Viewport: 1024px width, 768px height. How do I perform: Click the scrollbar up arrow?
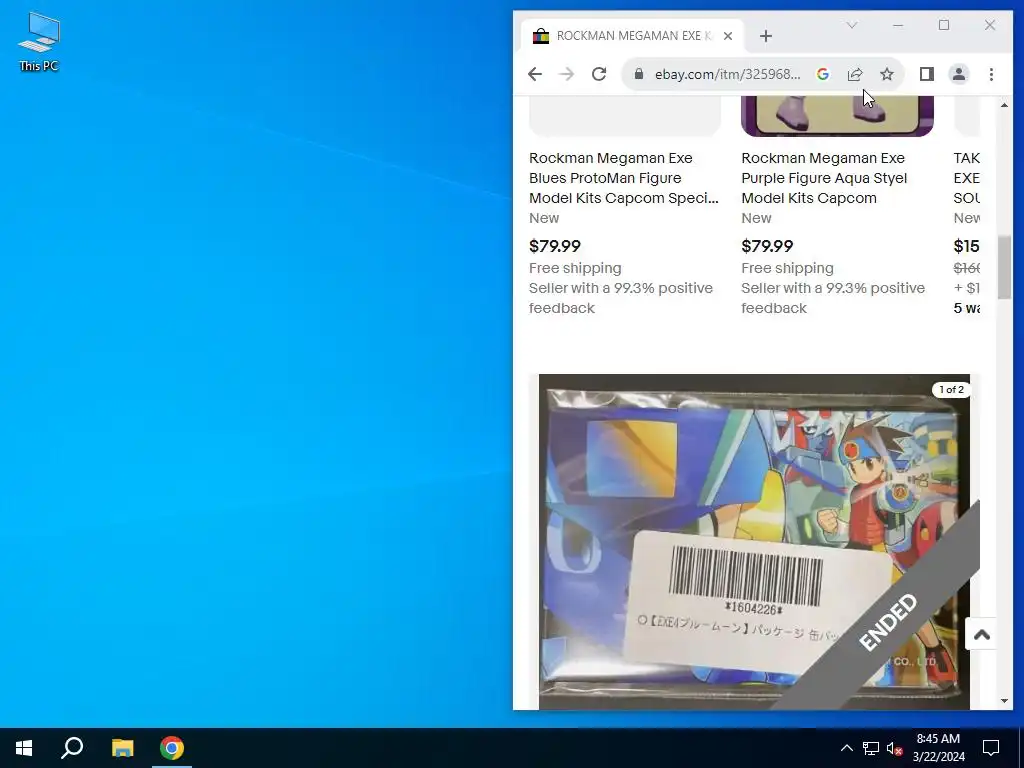1004,104
